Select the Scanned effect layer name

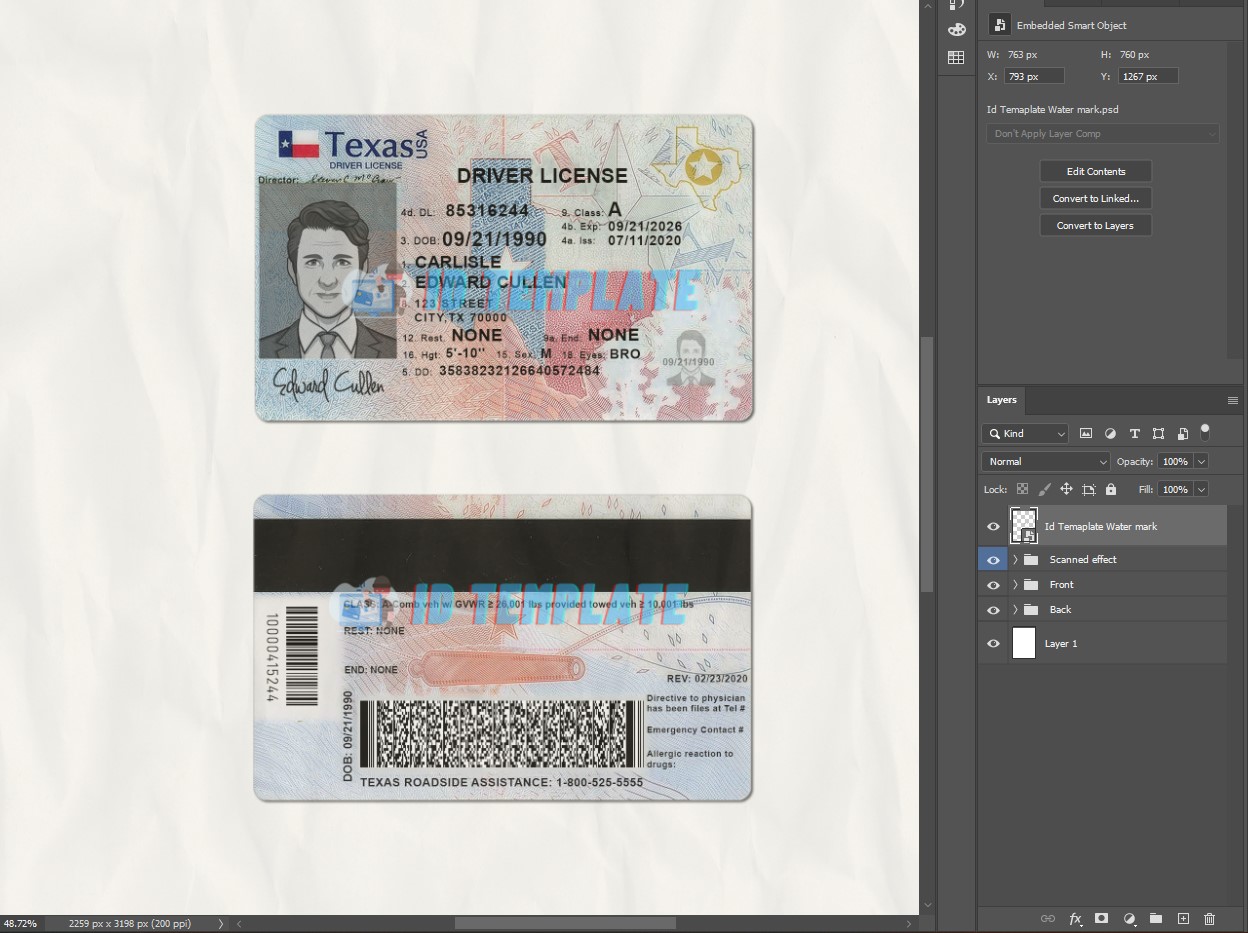(1083, 559)
